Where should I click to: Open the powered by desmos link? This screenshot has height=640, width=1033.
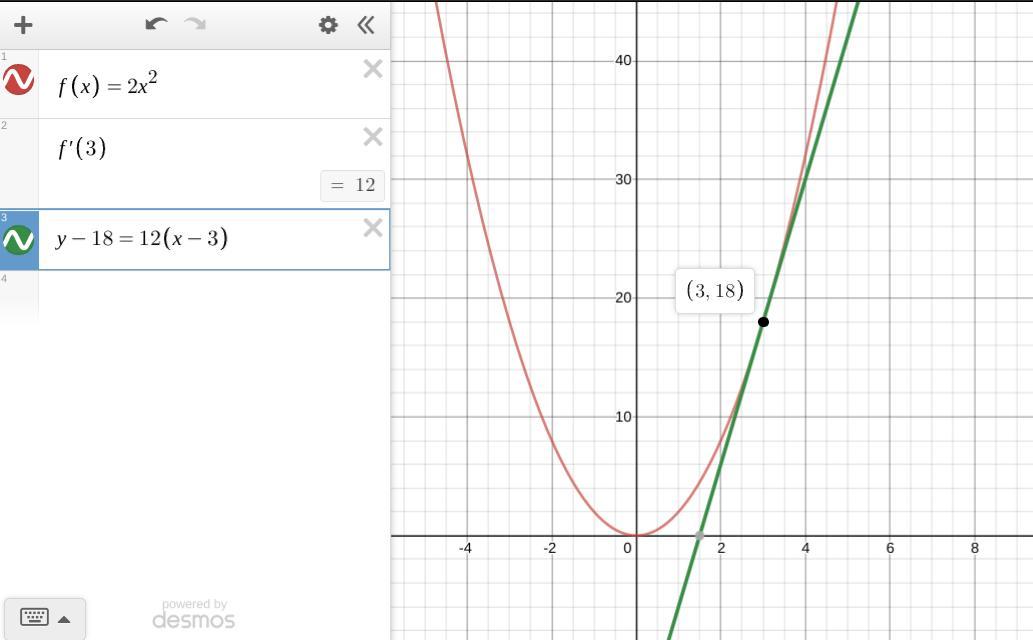[x=194, y=614]
